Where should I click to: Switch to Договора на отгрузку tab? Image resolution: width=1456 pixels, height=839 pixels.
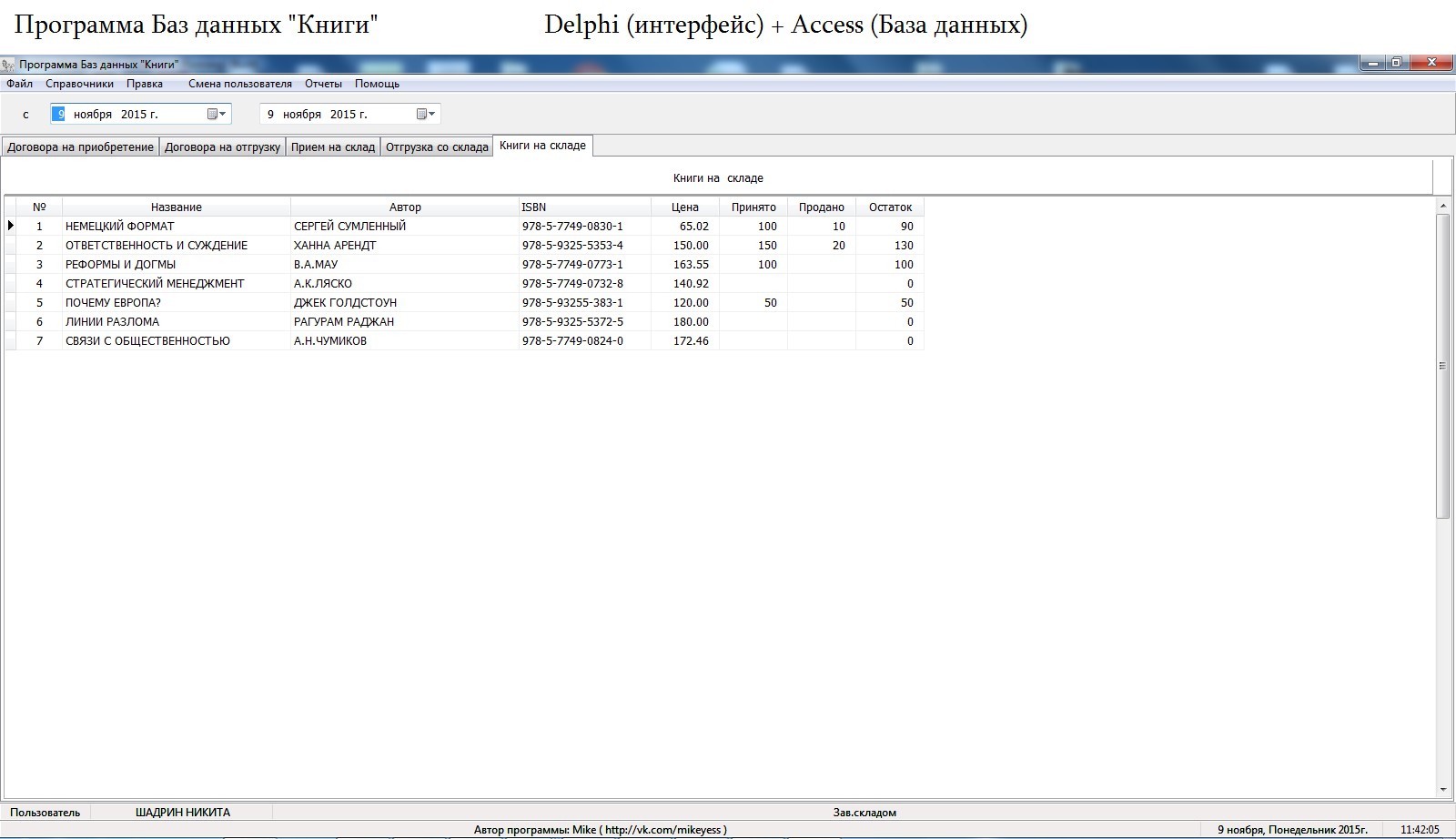pyautogui.click(x=222, y=147)
